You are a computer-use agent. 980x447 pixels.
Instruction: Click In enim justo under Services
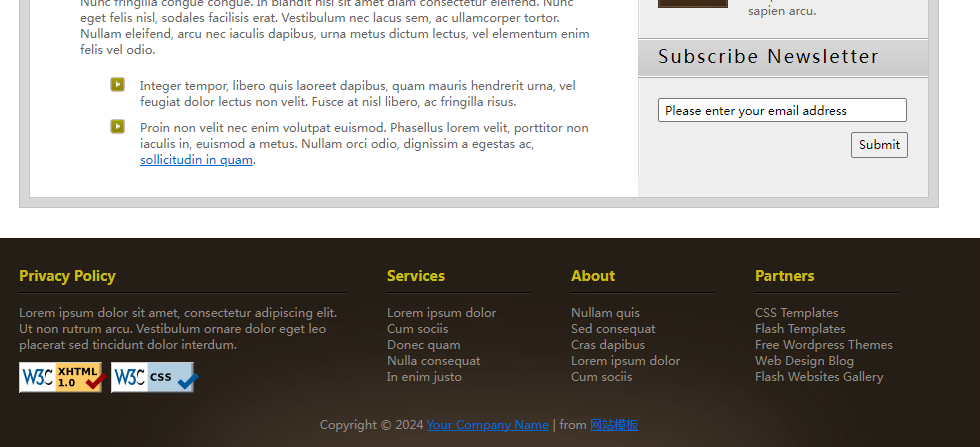424,377
